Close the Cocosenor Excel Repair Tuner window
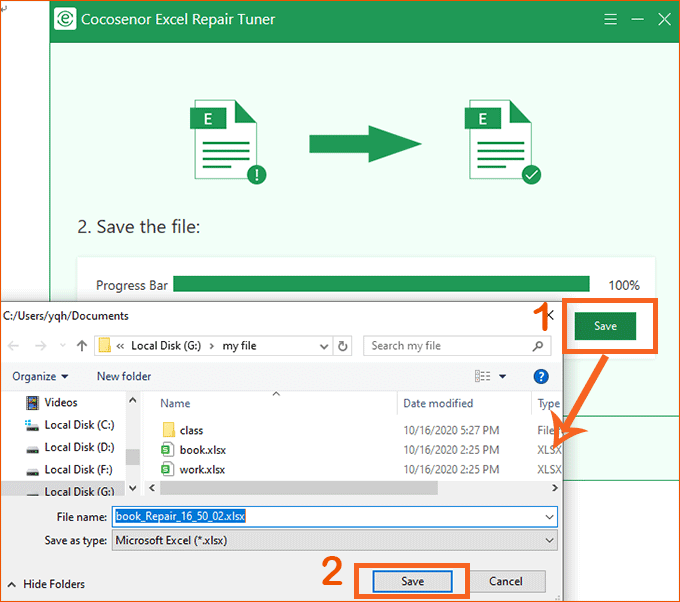The height and width of the screenshot is (602, 680). pos(664,19)
